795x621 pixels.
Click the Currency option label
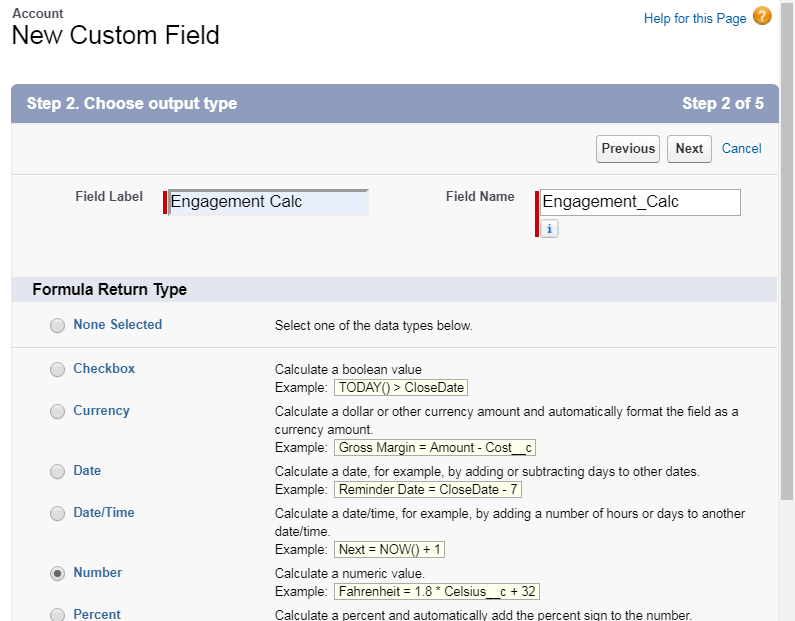101,411
